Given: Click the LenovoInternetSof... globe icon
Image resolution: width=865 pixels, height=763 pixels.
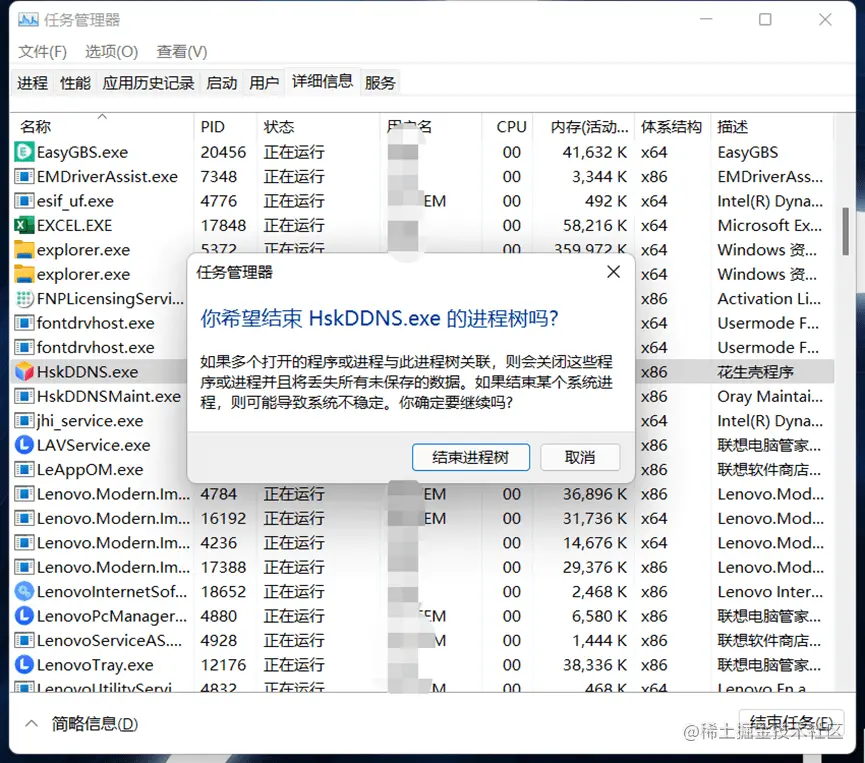Looking at the screenshot, I should point(24,591).
